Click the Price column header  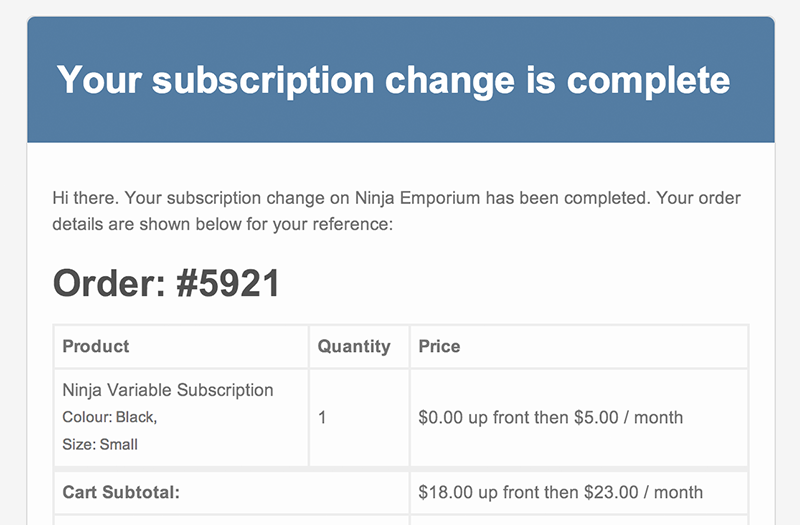[x=439, y=346]
